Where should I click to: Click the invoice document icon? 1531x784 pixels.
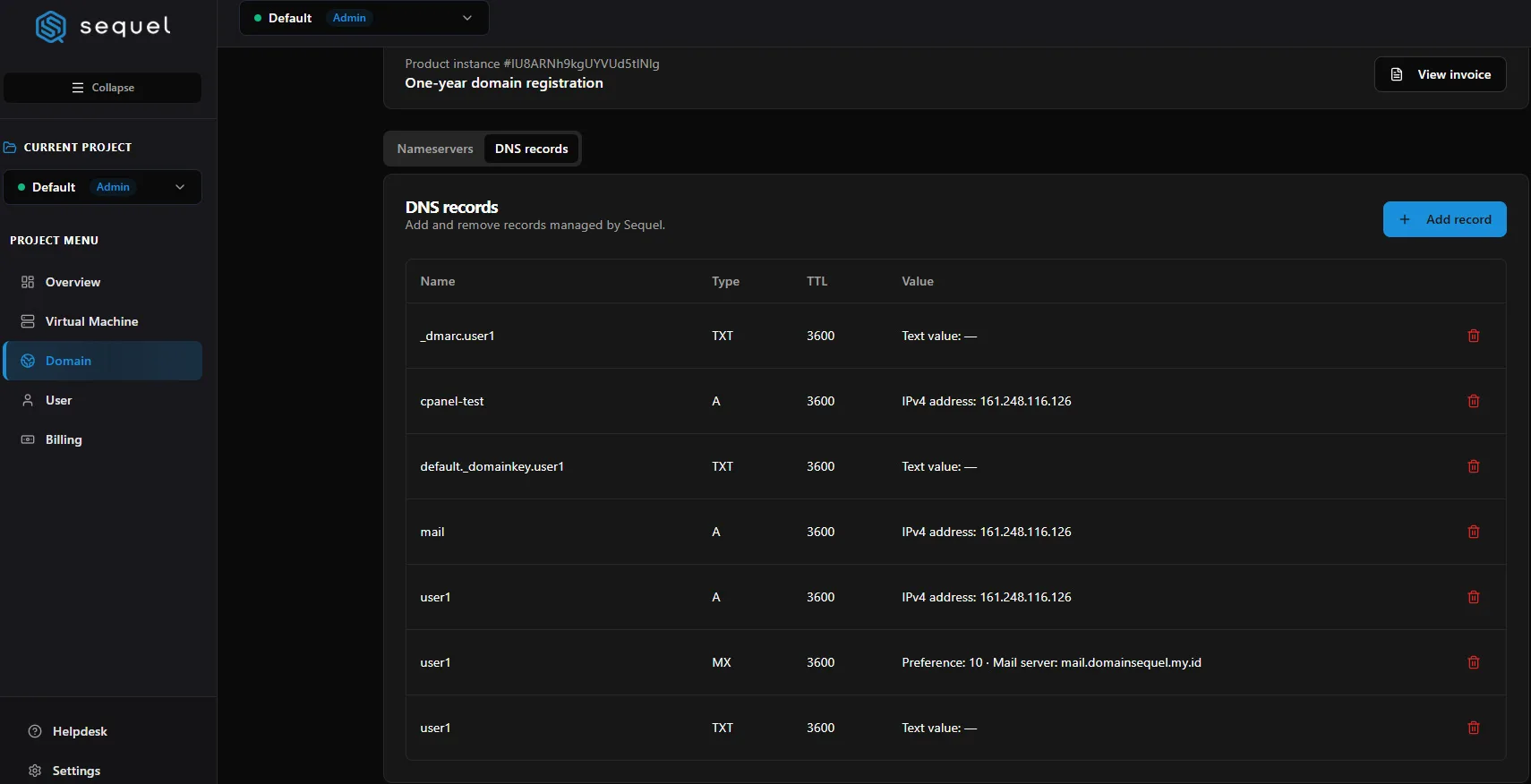1397,74
